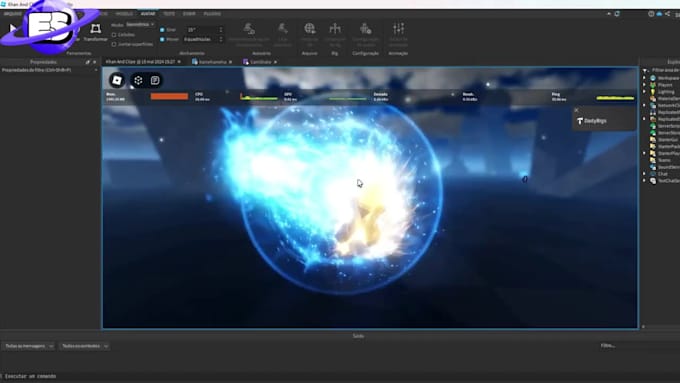Click the second grayed avatar tool icon

283,29
